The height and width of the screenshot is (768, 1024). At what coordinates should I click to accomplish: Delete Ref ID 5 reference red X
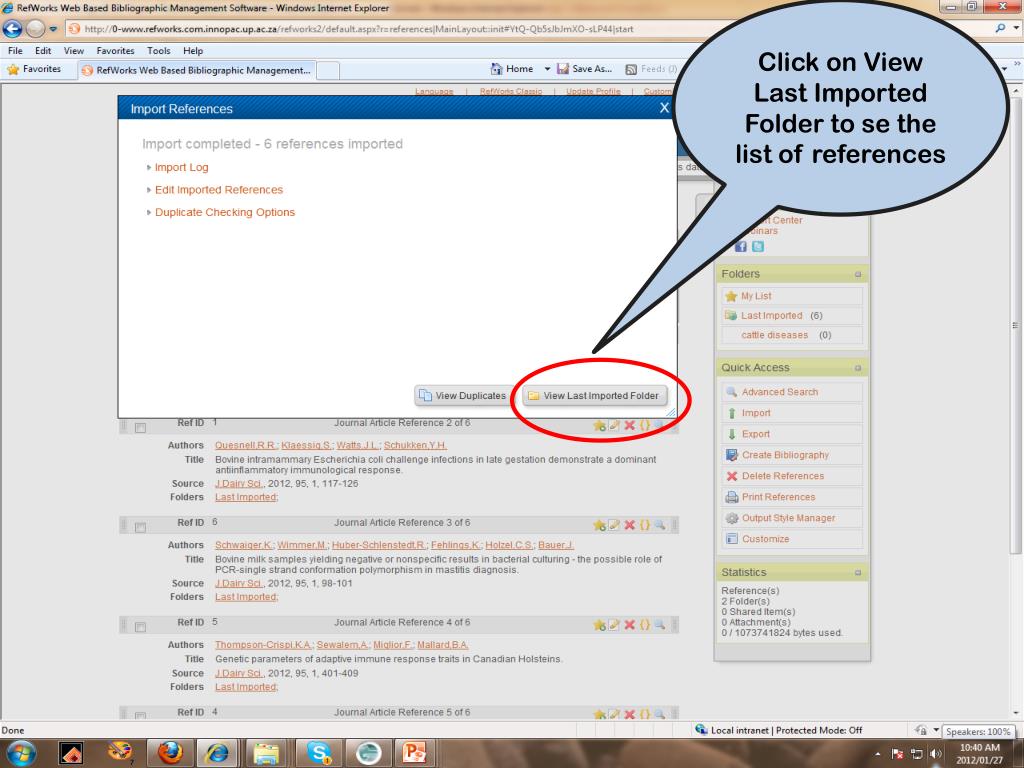coord(630,624)
